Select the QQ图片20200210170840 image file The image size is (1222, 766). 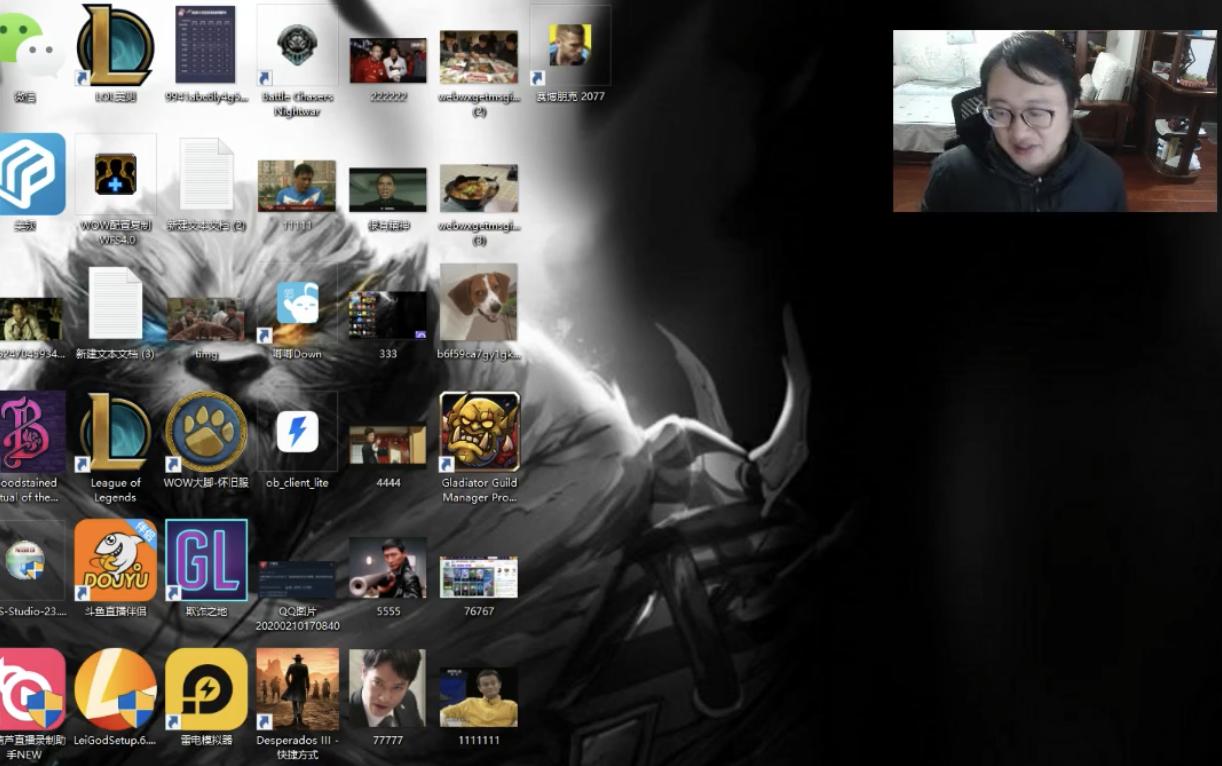297,579
